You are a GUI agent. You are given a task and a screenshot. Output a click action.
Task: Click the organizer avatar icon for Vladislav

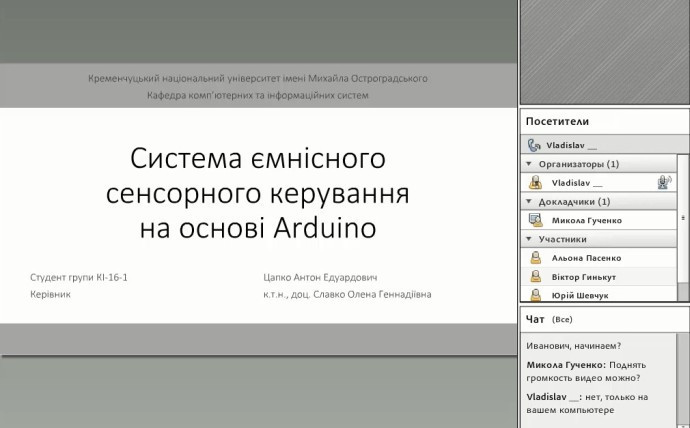click(536, 183)
